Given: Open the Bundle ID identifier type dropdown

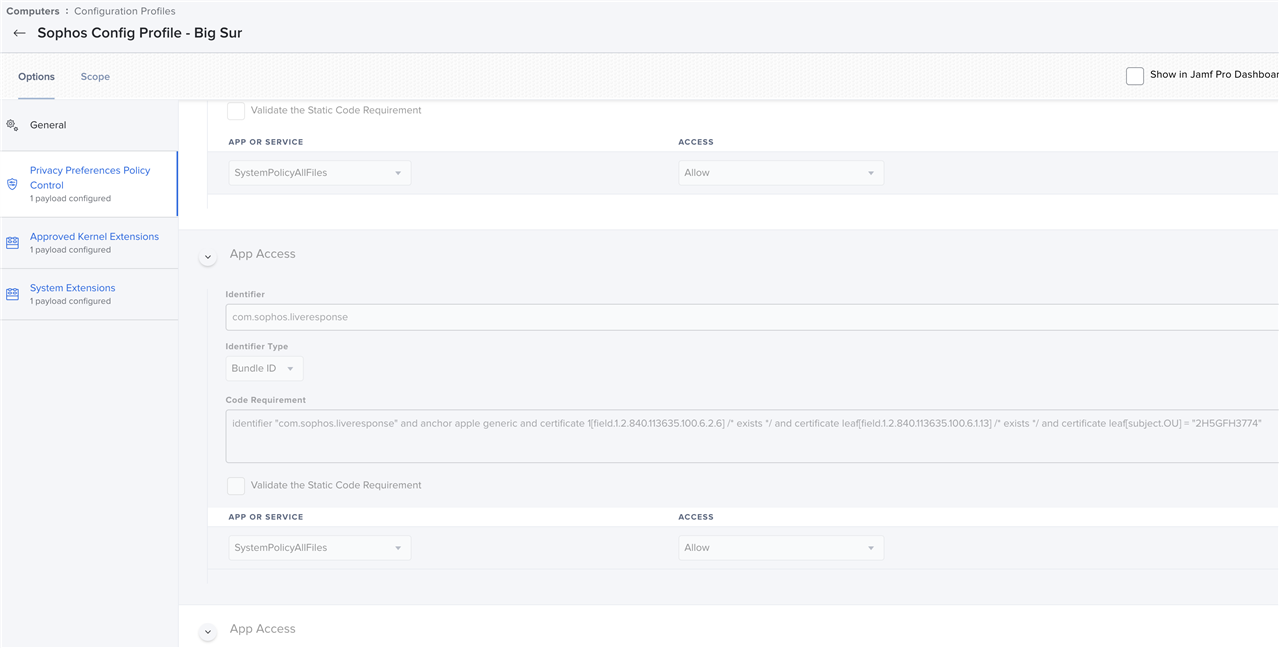Looking at the screenshot, I should (264, 369).
